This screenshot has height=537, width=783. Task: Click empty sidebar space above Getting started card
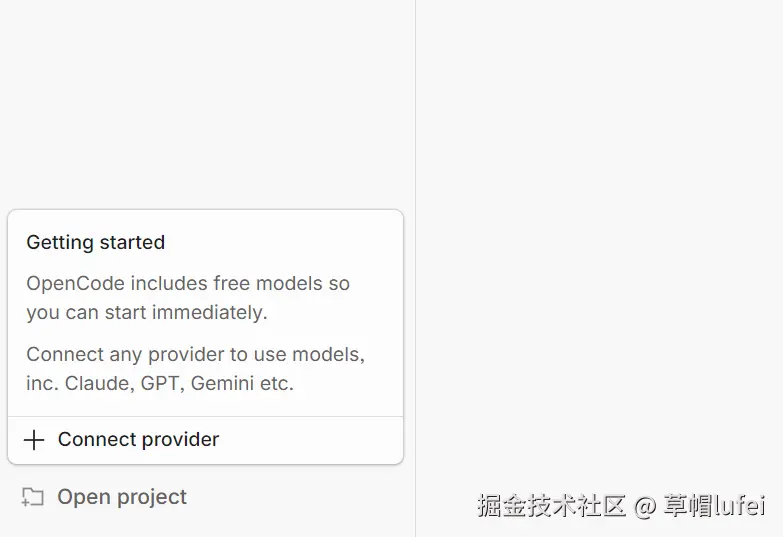click(205, 100)
